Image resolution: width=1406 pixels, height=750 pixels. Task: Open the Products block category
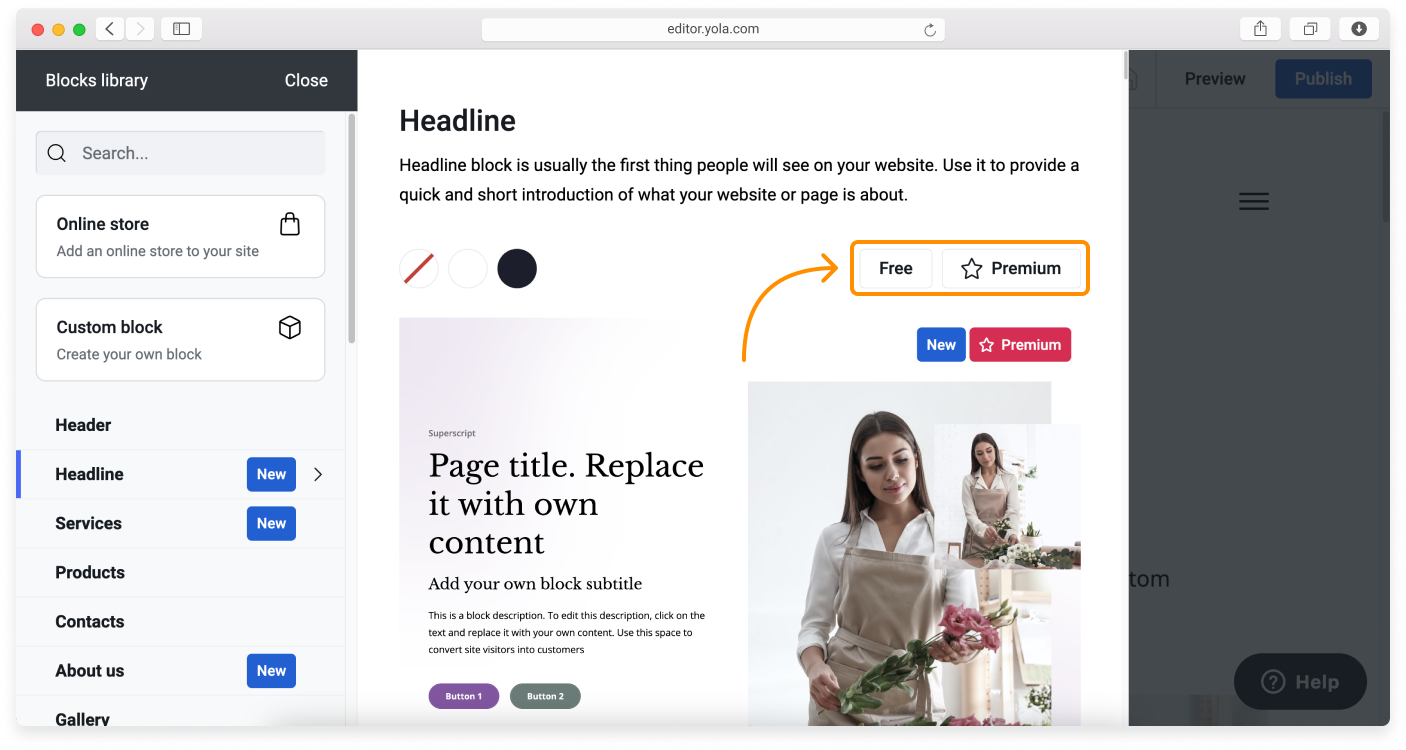pos(90,572)
